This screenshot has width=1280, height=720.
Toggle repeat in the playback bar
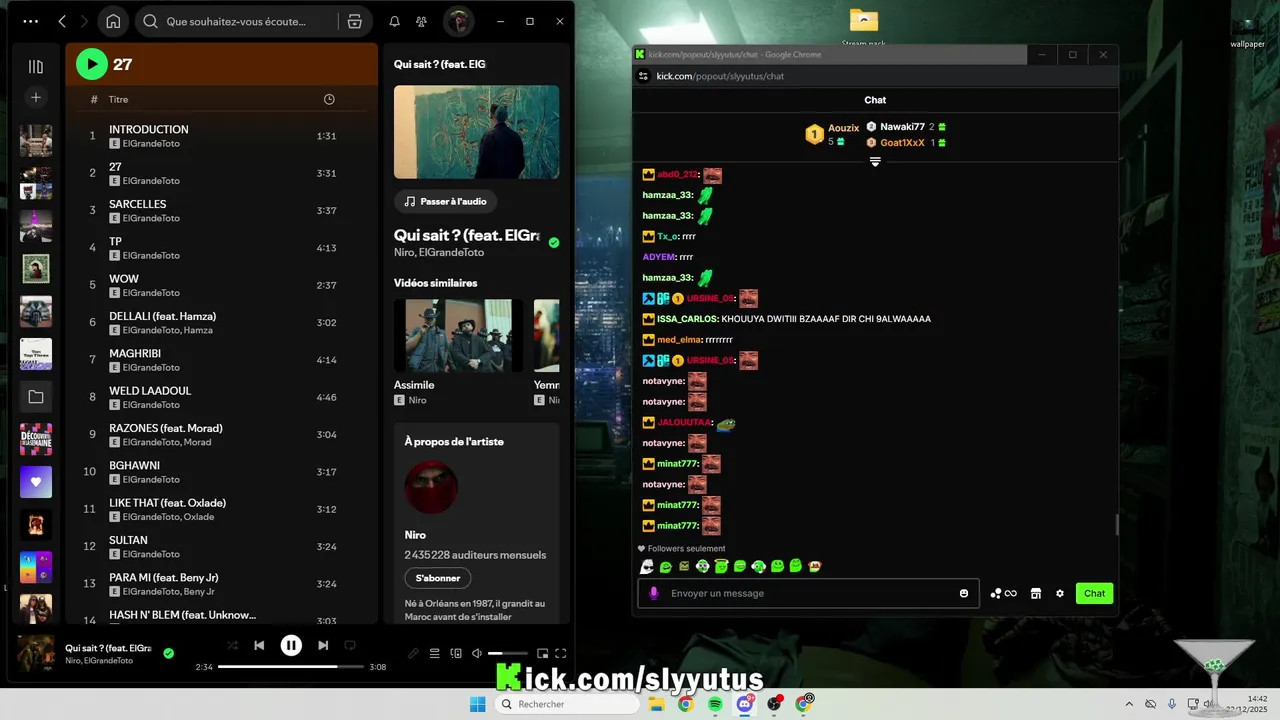(x=350, y=645)
